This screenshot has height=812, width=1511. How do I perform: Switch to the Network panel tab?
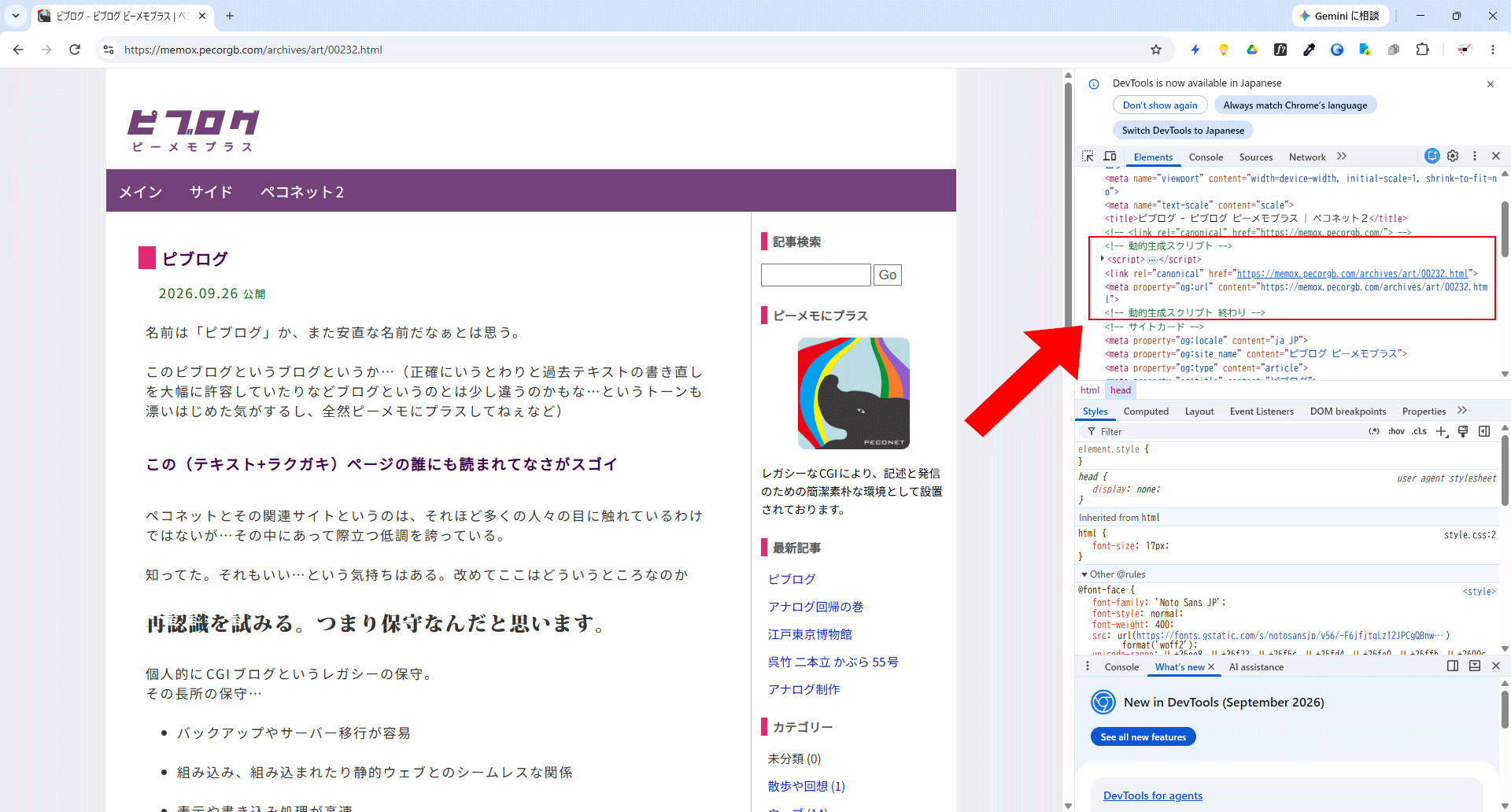click(1307, 157)
